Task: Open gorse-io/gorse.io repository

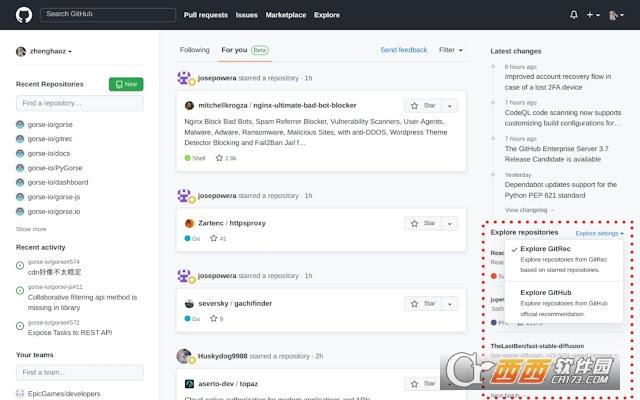Action: [x=53, y=211]
